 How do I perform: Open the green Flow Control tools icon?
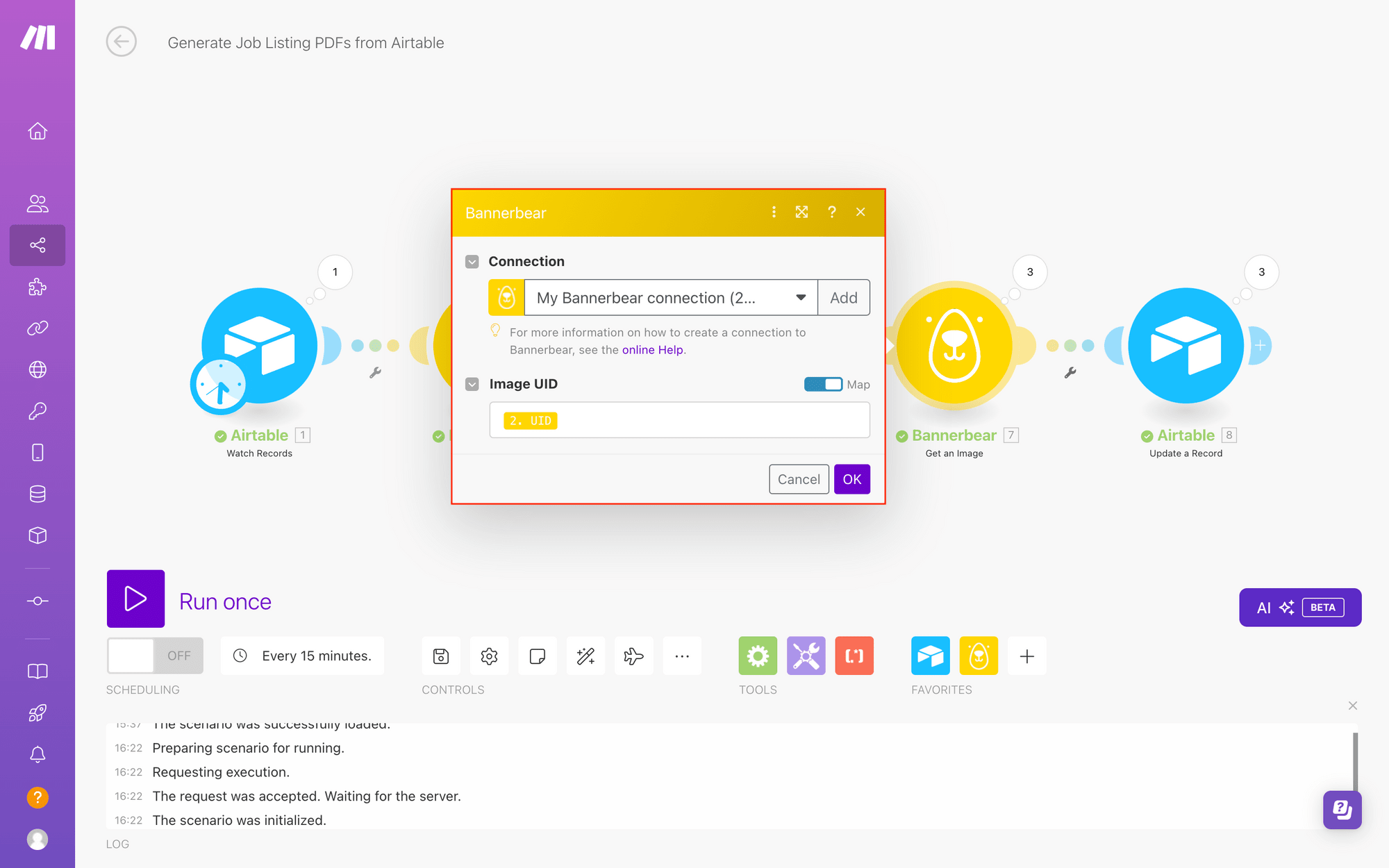(x=757, y=656)
